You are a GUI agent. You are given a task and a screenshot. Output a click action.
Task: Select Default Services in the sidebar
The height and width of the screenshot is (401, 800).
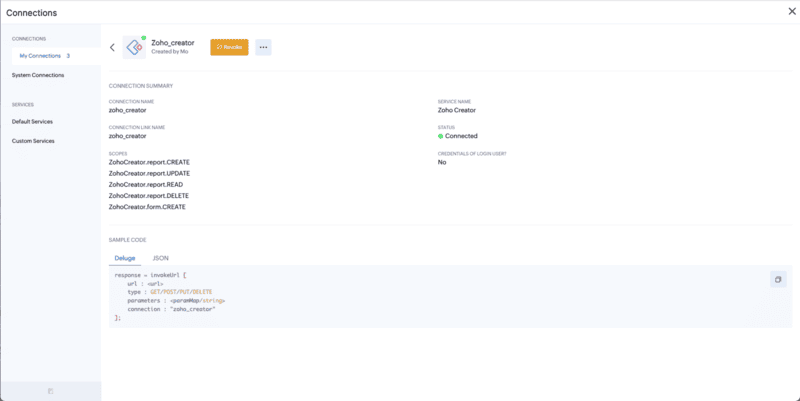(x=32, y=121)
